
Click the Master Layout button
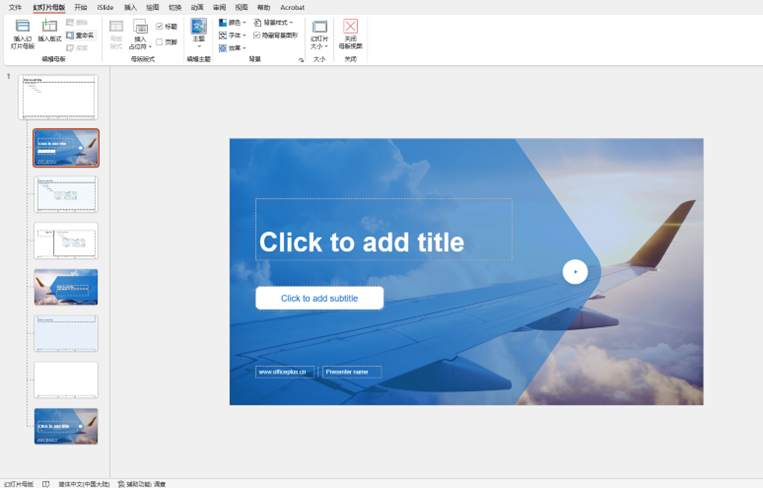click(x=116, y=34)
